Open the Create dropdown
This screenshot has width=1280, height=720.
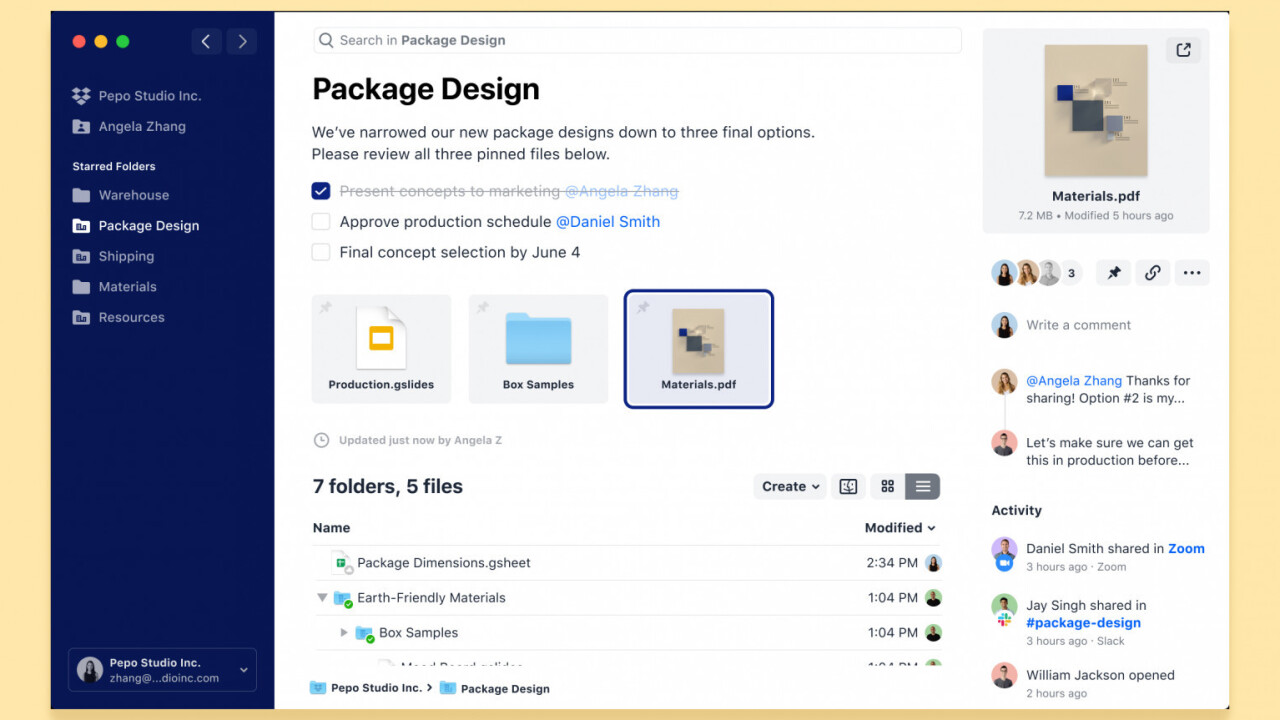click(790, 487)
